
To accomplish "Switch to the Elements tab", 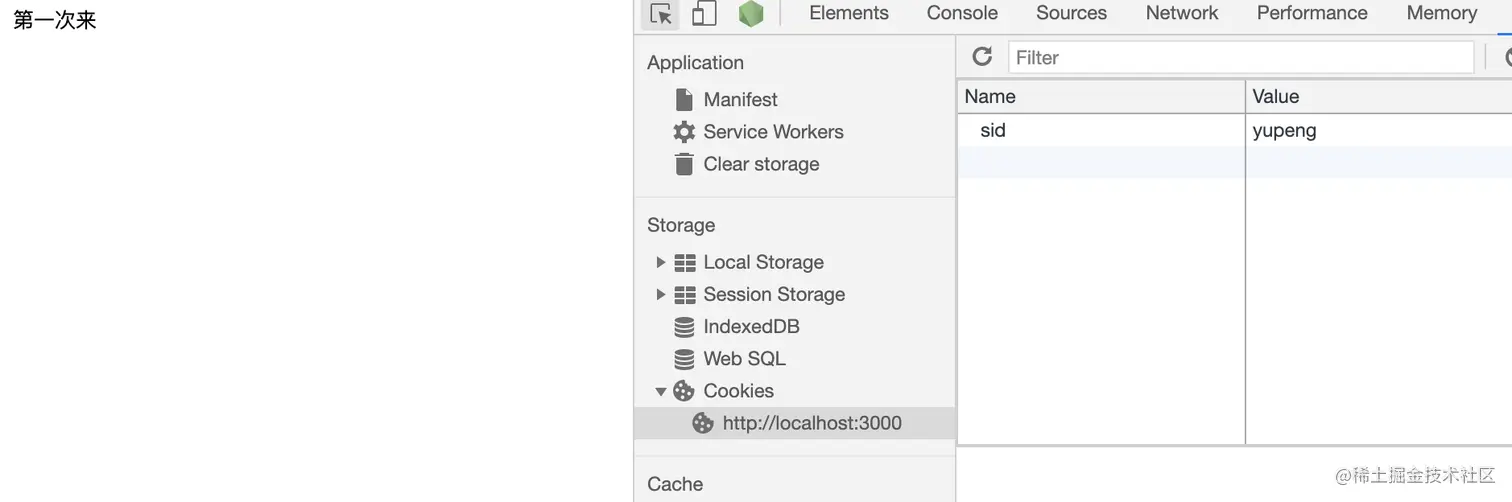I will (x=848, y=13).
